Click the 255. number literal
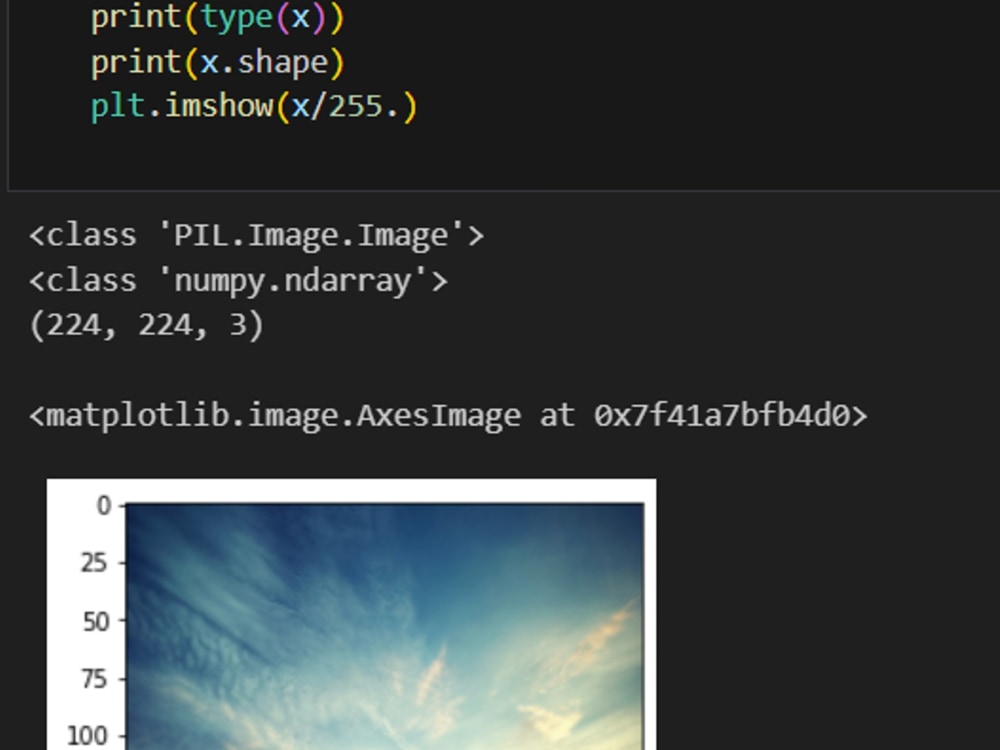The image size is (1000, 750). pyautogui.click(x=364, y=106)
